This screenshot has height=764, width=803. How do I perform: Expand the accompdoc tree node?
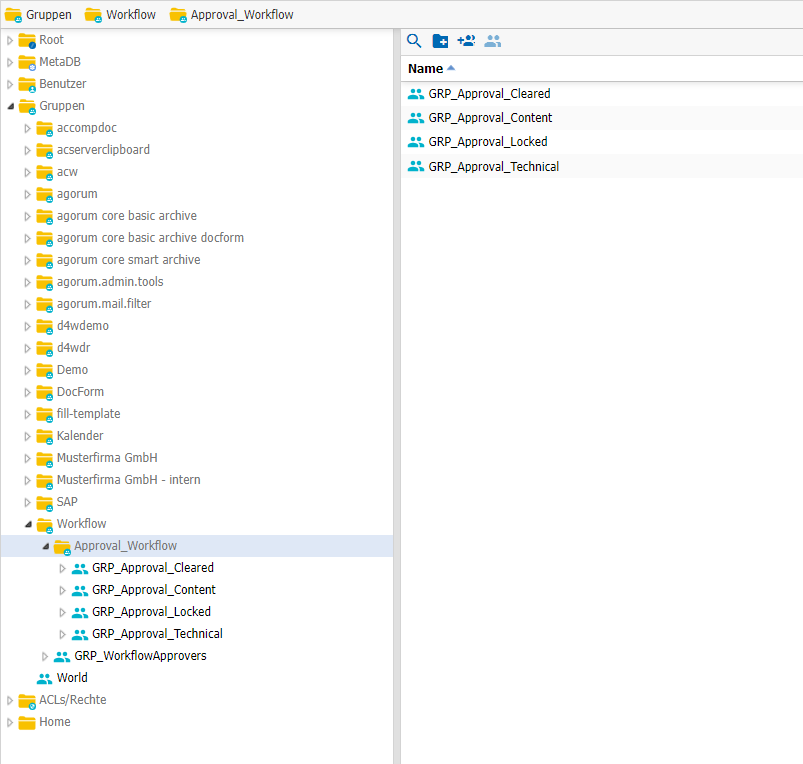point(28,129)
